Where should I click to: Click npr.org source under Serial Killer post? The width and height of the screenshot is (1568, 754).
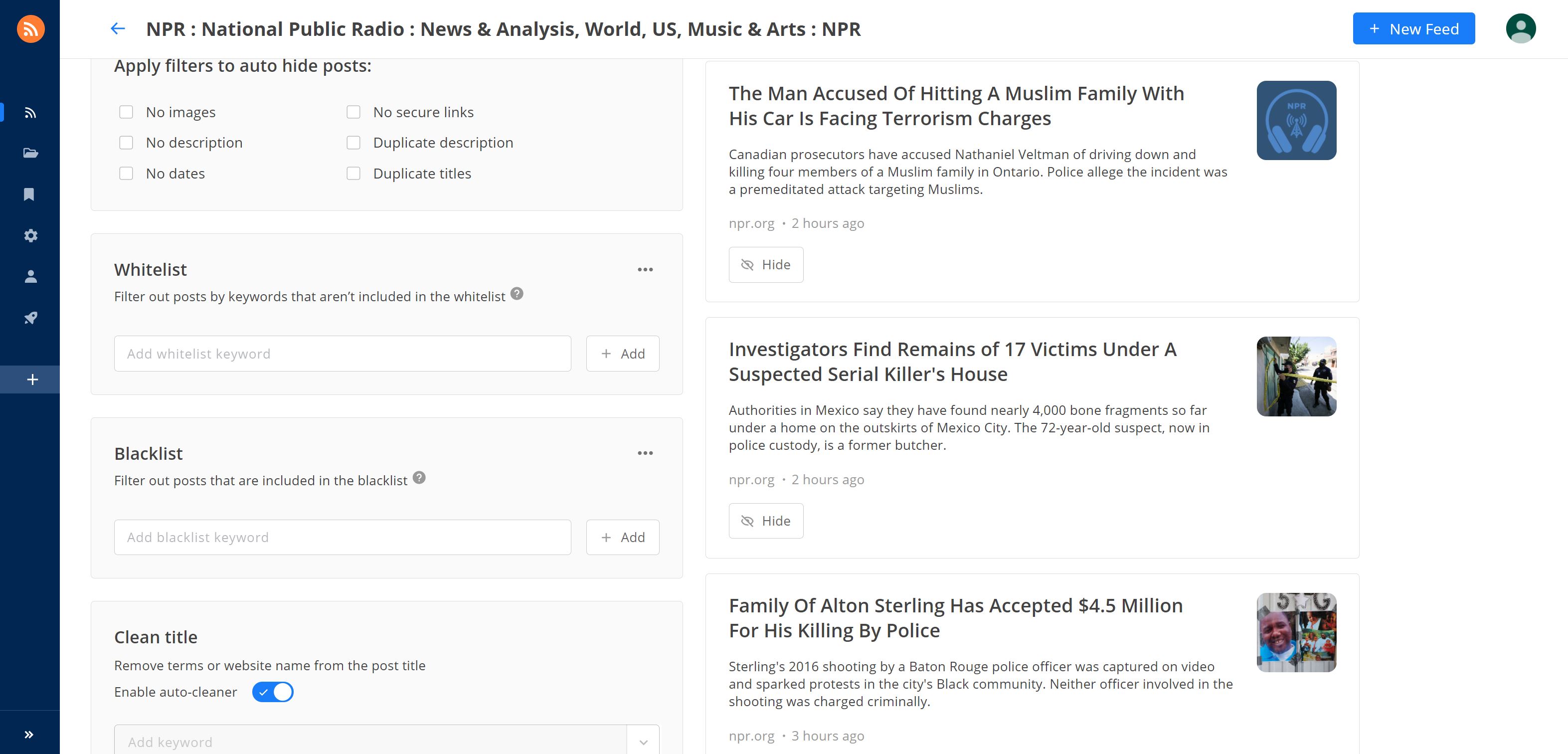751,479
